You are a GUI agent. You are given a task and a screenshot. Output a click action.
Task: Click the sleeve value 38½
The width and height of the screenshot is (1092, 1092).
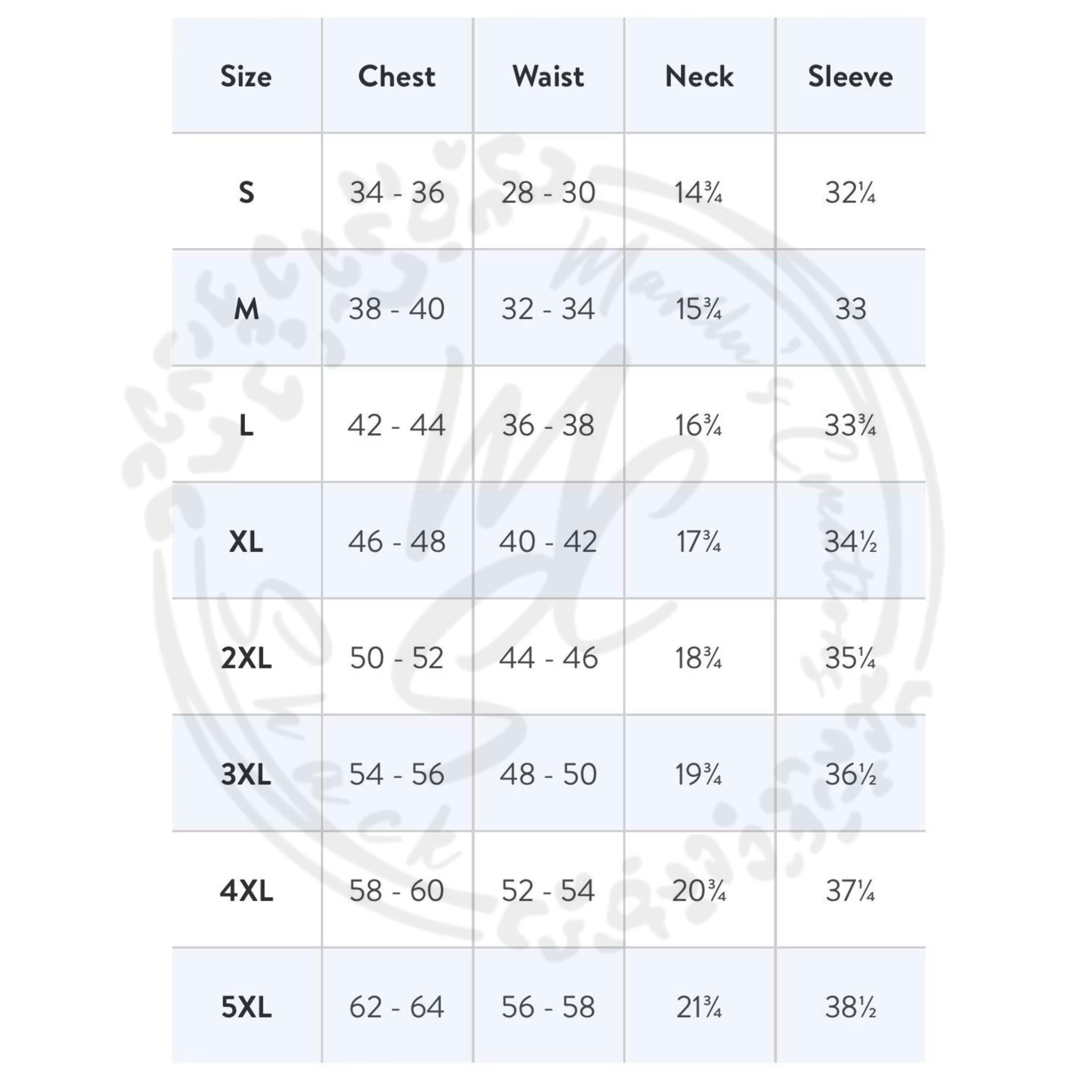(850, 1007)
